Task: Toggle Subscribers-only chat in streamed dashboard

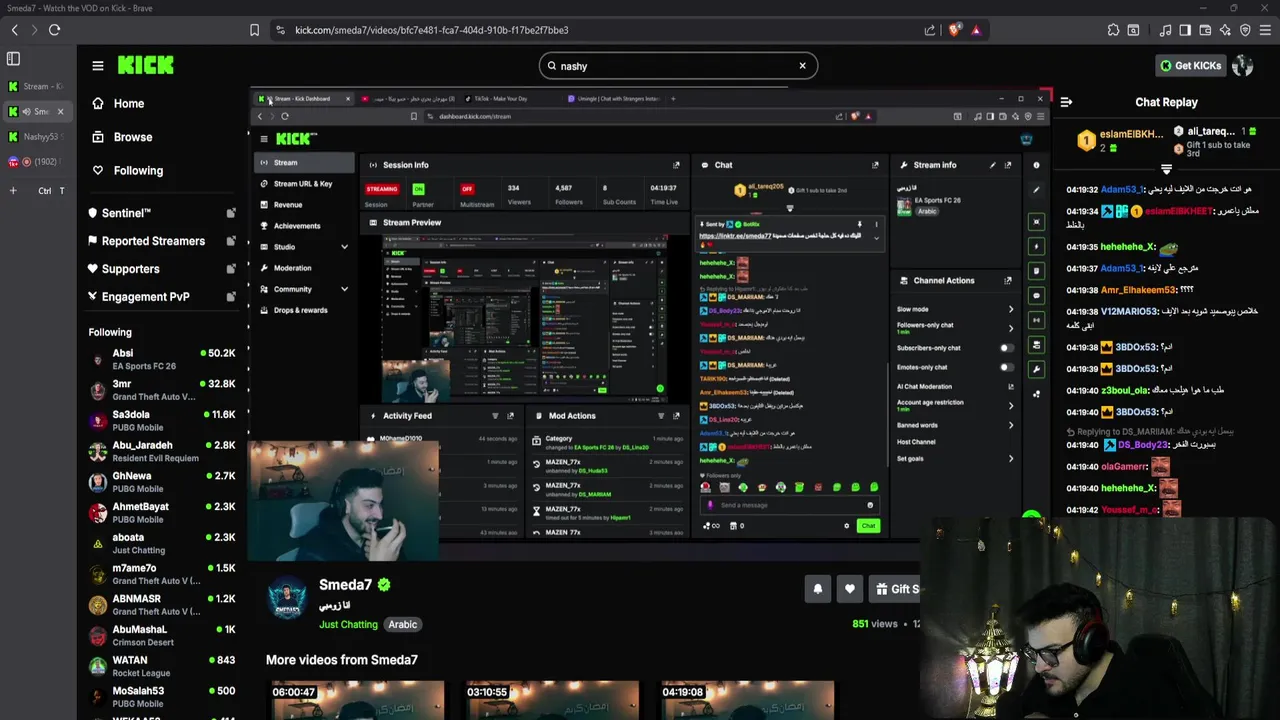Action: (x=1006, y=348)
